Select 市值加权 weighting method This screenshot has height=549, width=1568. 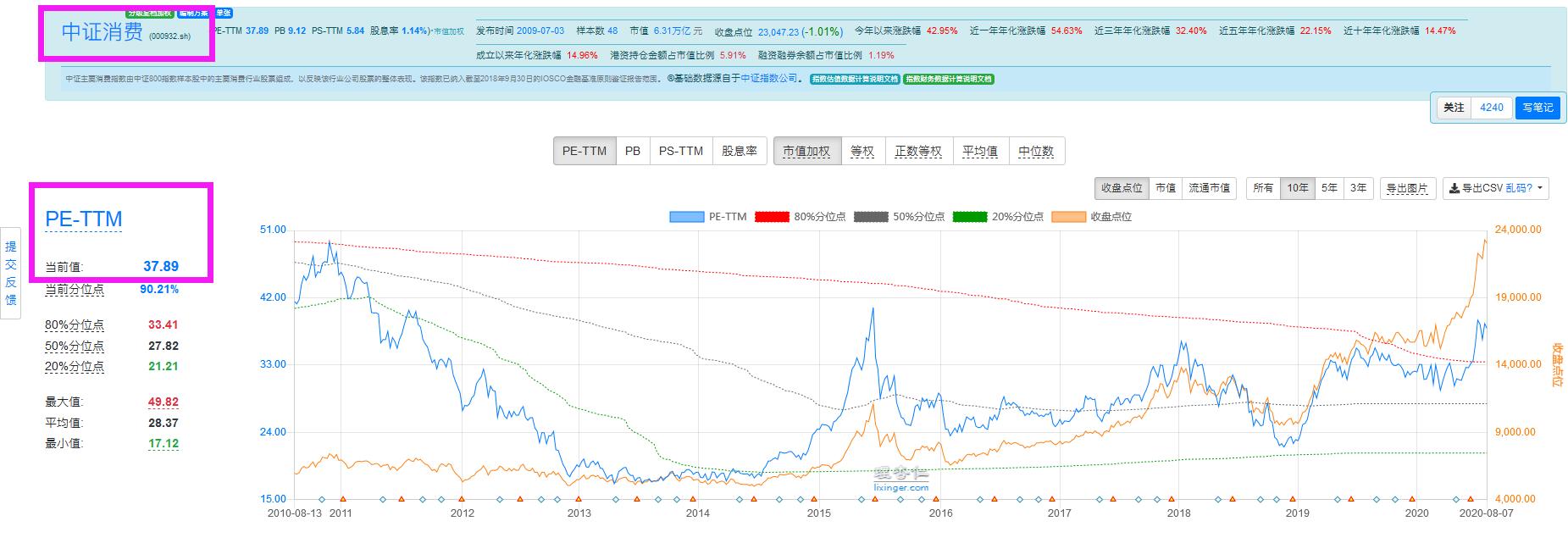pyautogui.click(x=806, y=151)
